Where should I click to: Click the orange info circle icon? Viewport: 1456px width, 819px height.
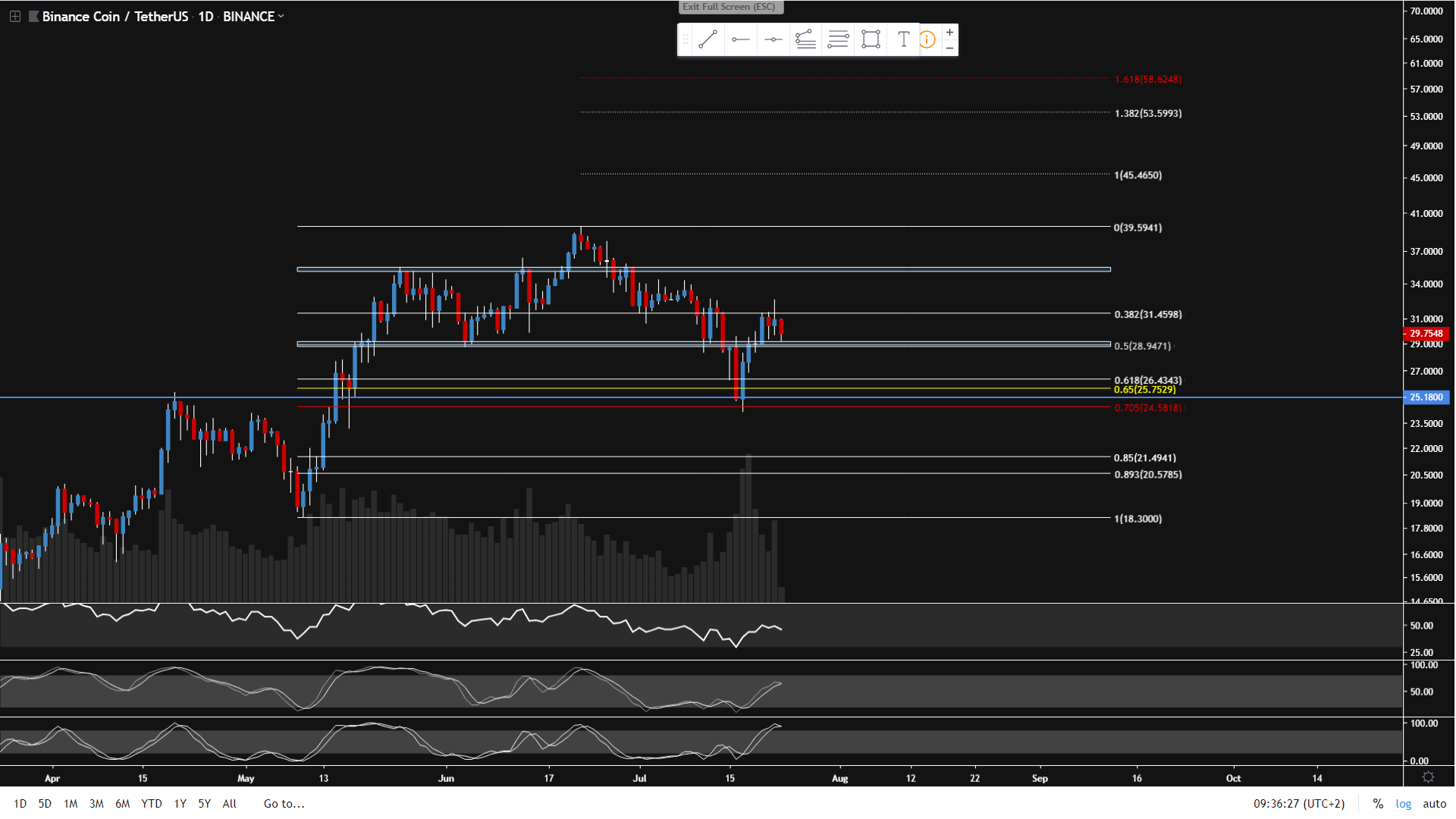click(927, 39)
